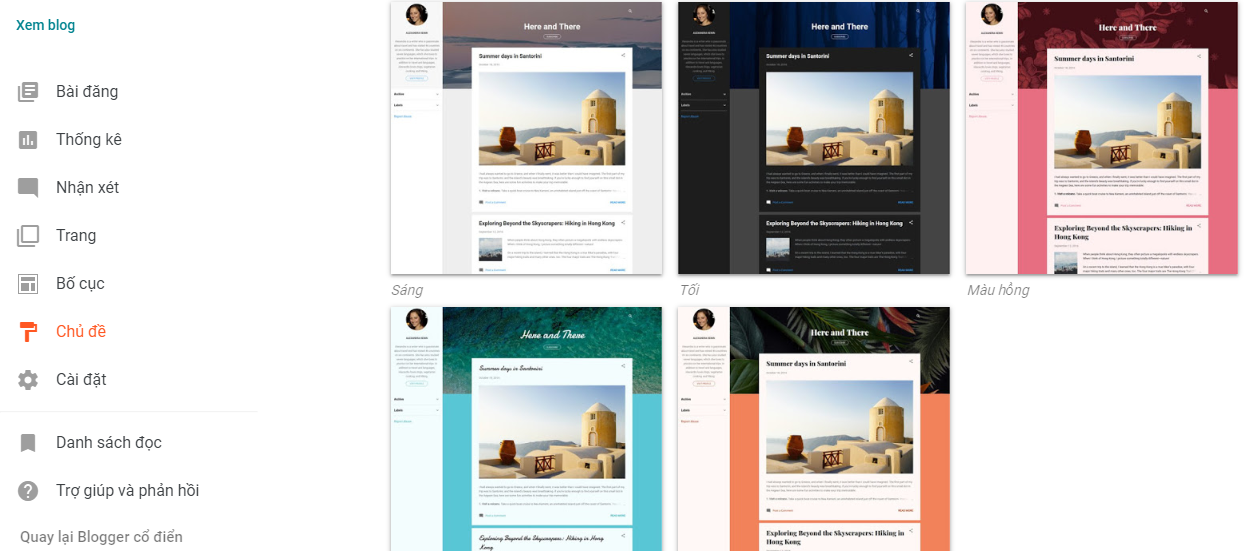The height and width of the screenshot is (551, 1245).
Task: Click the Chủ đề paint roller icon
Action: [x=28, y=332]
